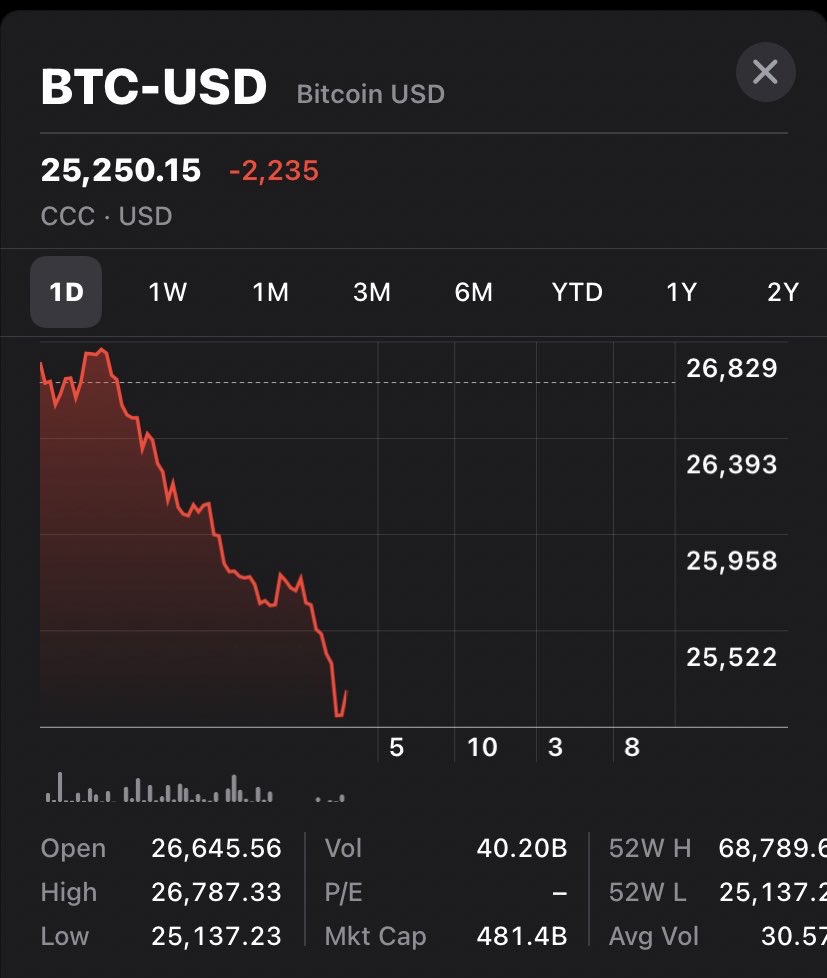Toggle the red -2,235 price change
The height and width of the screenshot is (978, 827).
[x=274, y=171]
